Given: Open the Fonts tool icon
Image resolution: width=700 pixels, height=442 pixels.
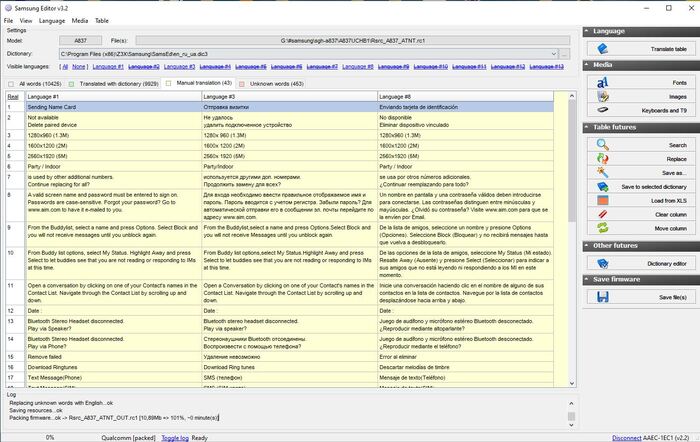Looking at the screenshot, I should (x=603, y=83).
